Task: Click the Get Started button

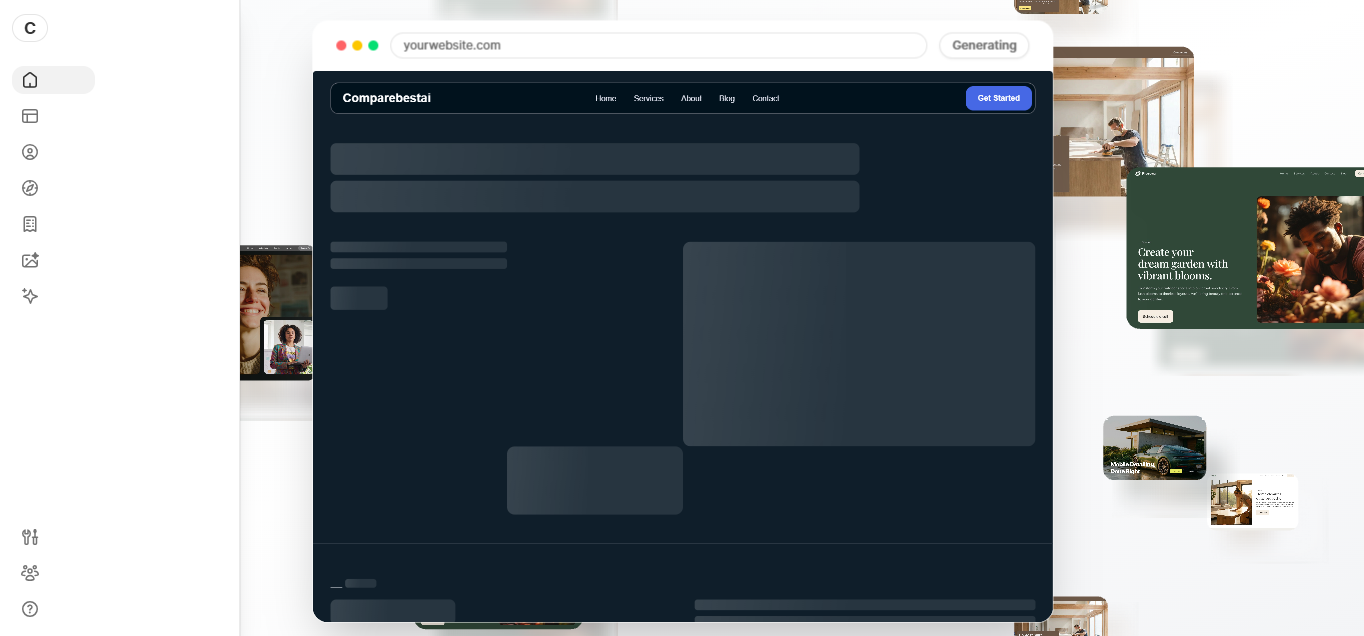Action: click(x=999, y=98)
